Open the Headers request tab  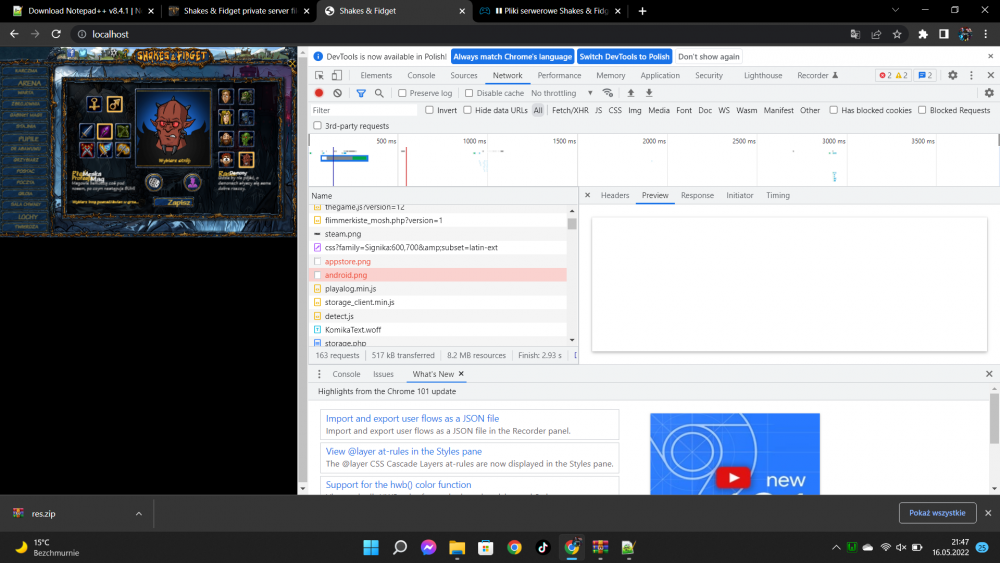click(x=615, y=195)
